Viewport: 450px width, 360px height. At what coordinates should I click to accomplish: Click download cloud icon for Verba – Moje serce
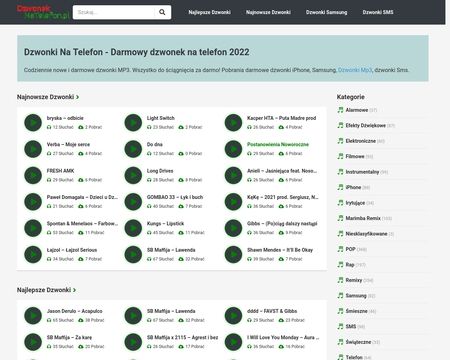[x=81, y=154]
